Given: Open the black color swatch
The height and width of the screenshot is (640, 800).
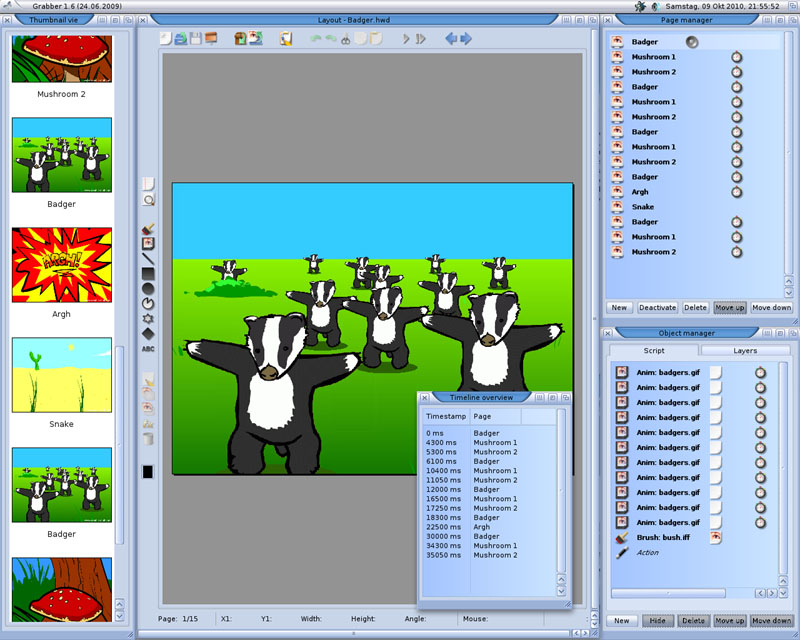Looking at the screenshot, I should click(x=147, y=472).
